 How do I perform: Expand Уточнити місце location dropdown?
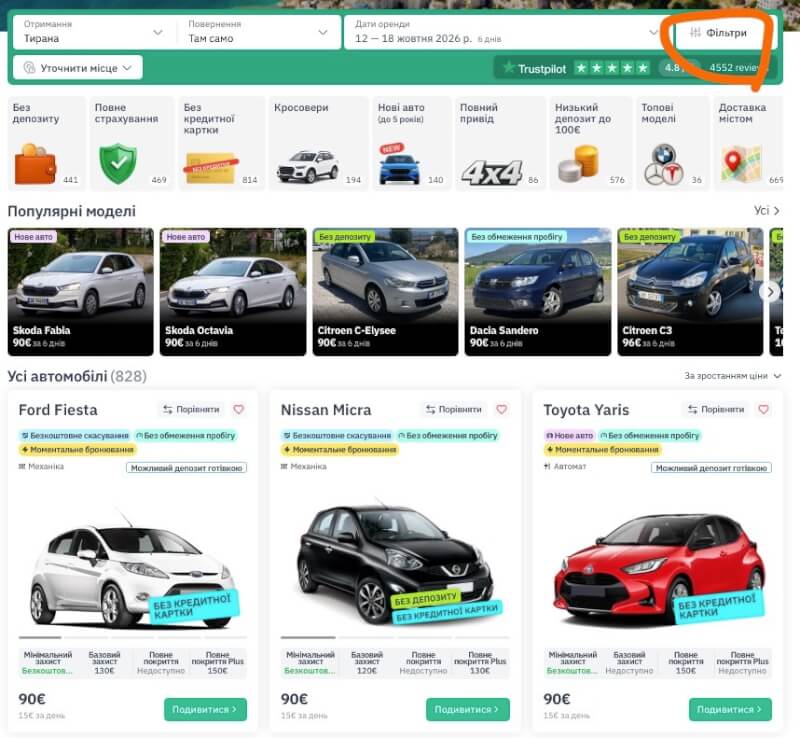[78, 68]
